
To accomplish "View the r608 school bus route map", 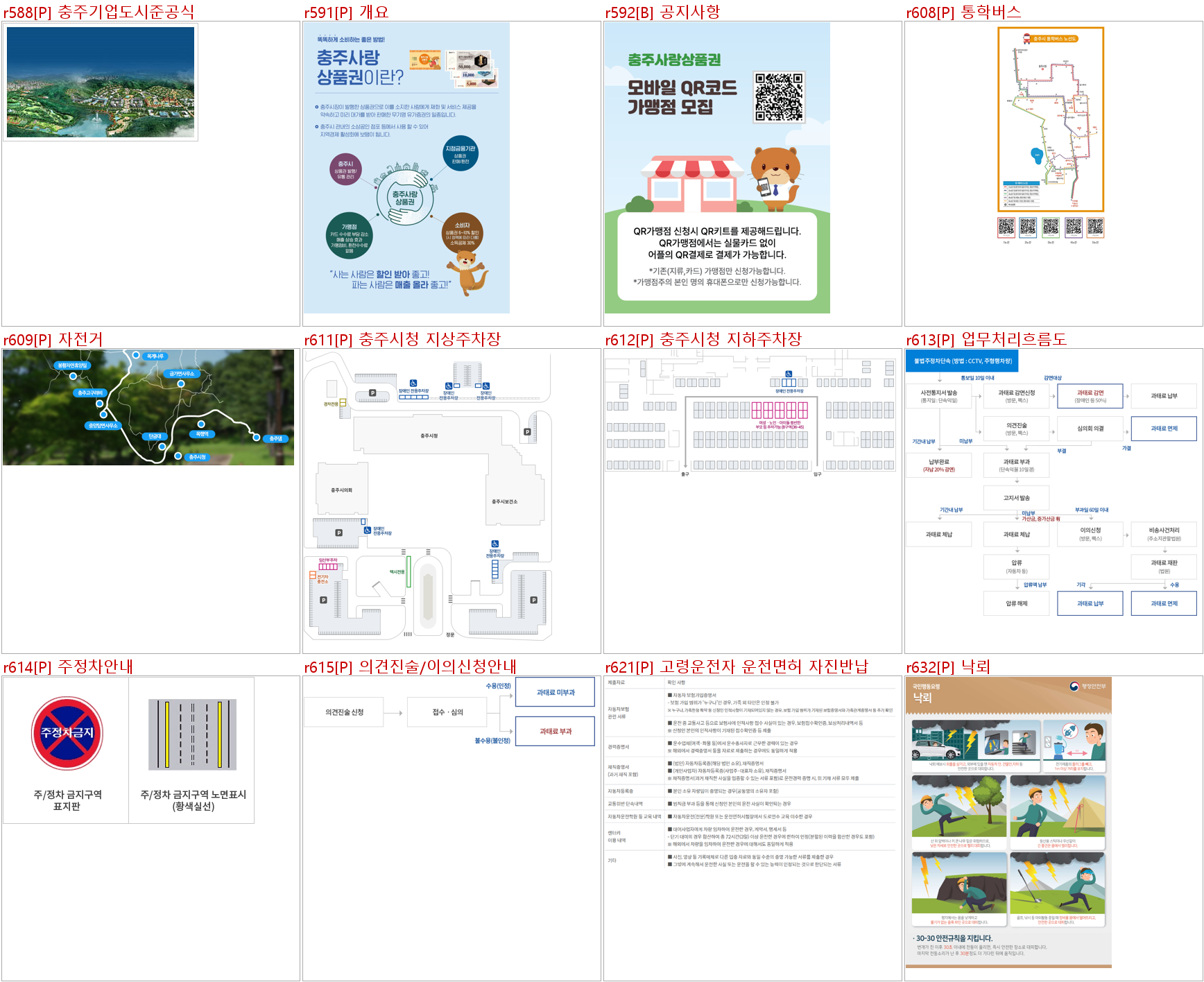I will click(1051, 135).
